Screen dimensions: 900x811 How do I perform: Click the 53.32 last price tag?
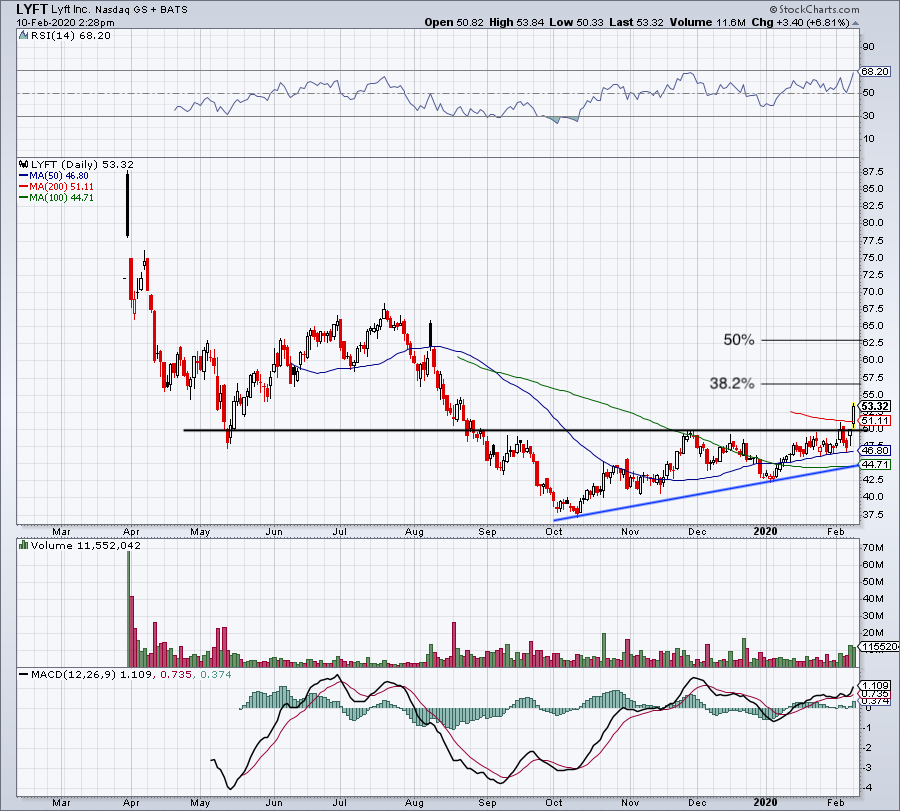click(x=875, y=406)
